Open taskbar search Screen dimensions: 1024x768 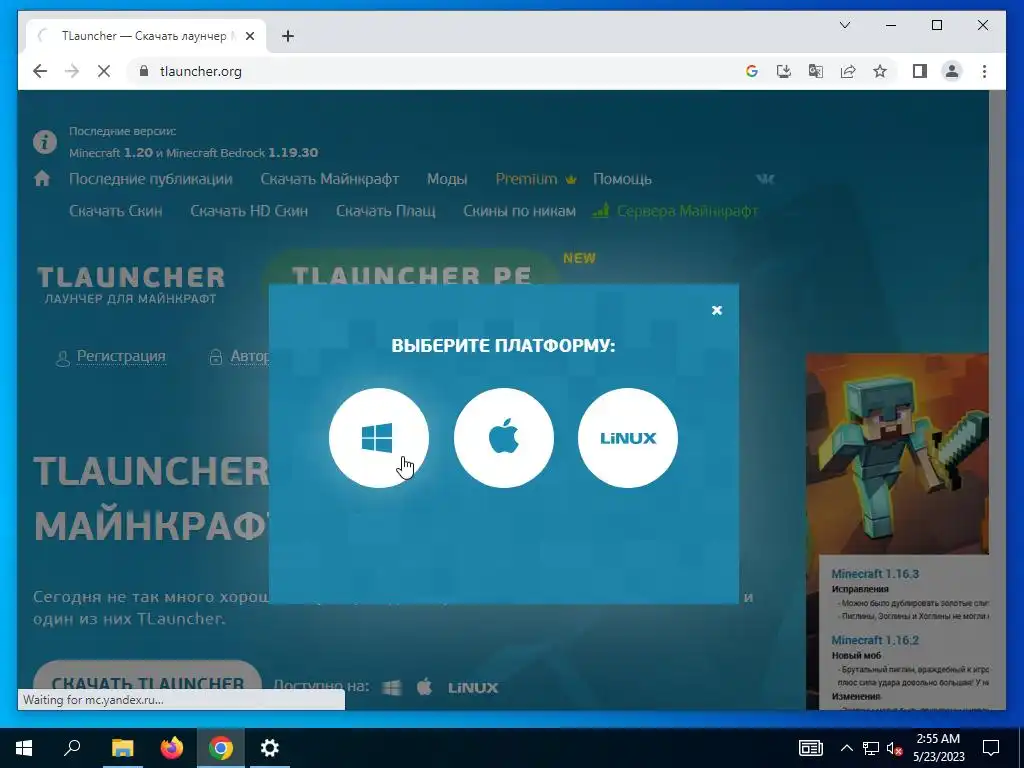click(x=72, y=748)
